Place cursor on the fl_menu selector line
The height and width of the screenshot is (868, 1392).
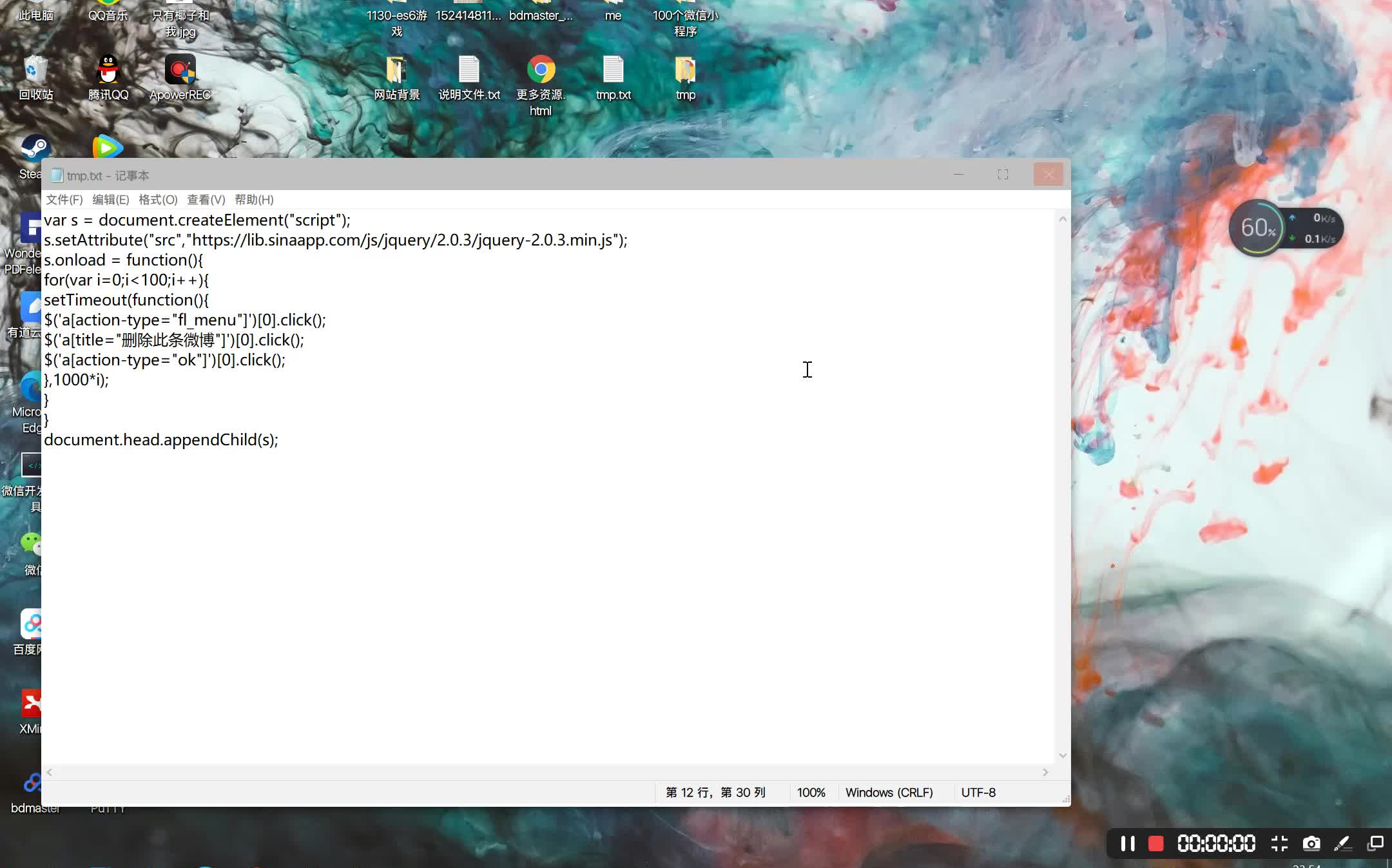[x=185, y=320]
